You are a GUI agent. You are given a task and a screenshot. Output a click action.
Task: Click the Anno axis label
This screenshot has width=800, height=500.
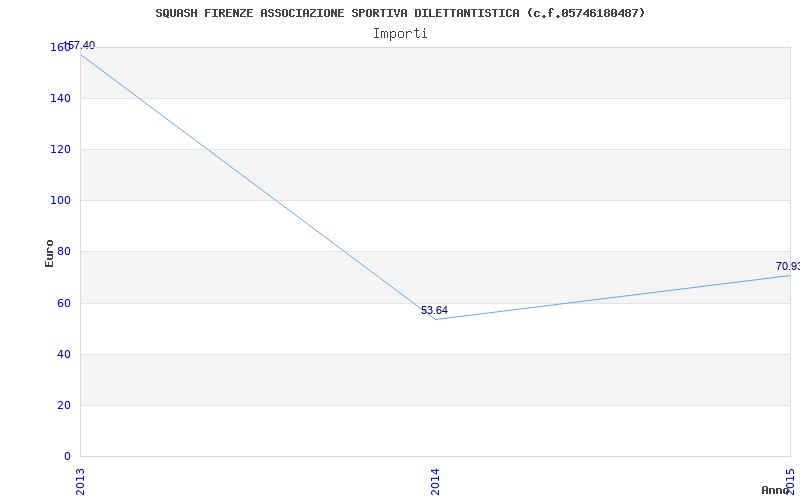pos(775,490)
